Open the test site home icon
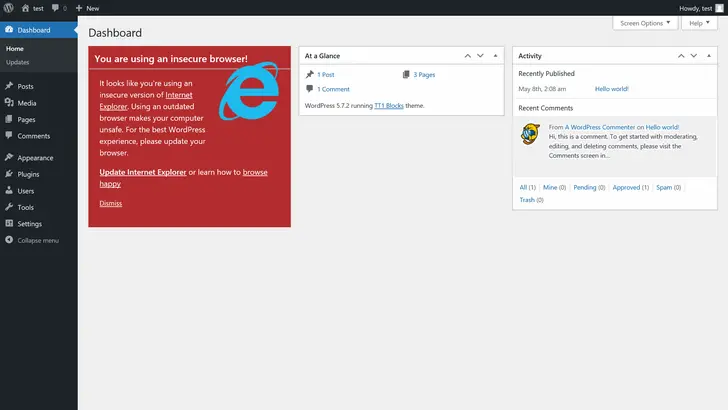Image resolution: width=728 pixels, height=410 pixels. 26,8
